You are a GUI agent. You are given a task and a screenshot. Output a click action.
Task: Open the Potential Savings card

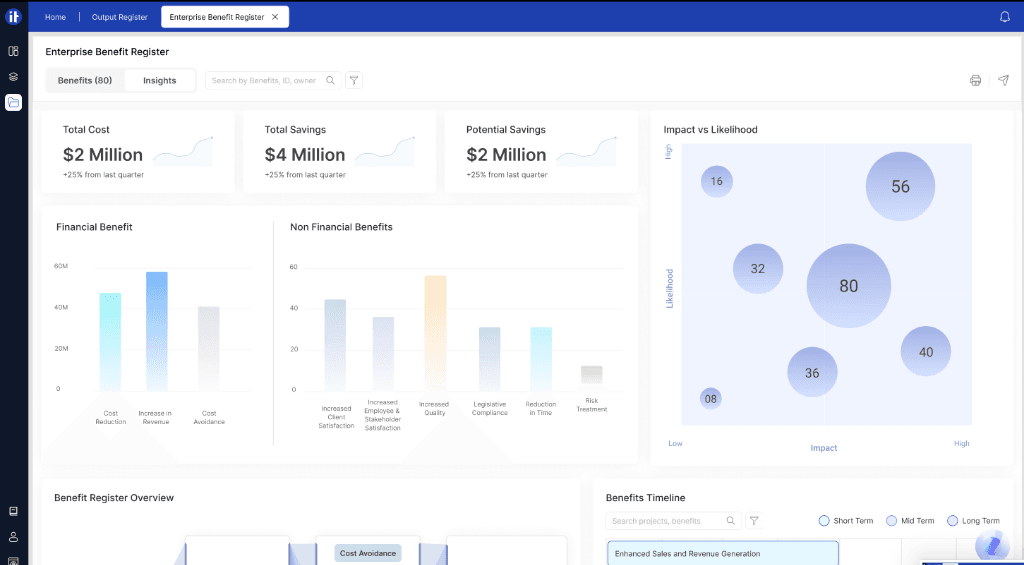[541, 152]
